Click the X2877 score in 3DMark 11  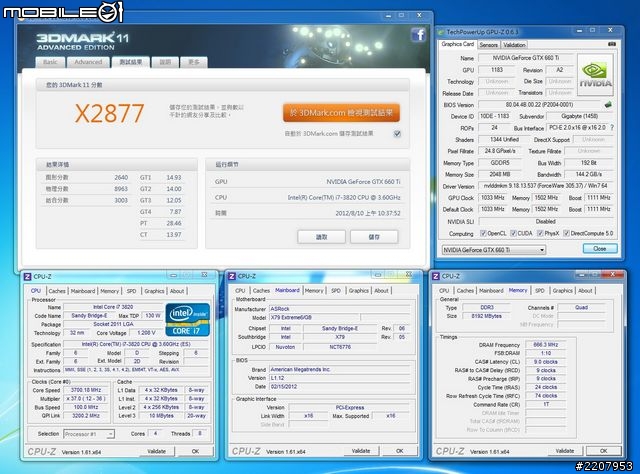point(109,113)
